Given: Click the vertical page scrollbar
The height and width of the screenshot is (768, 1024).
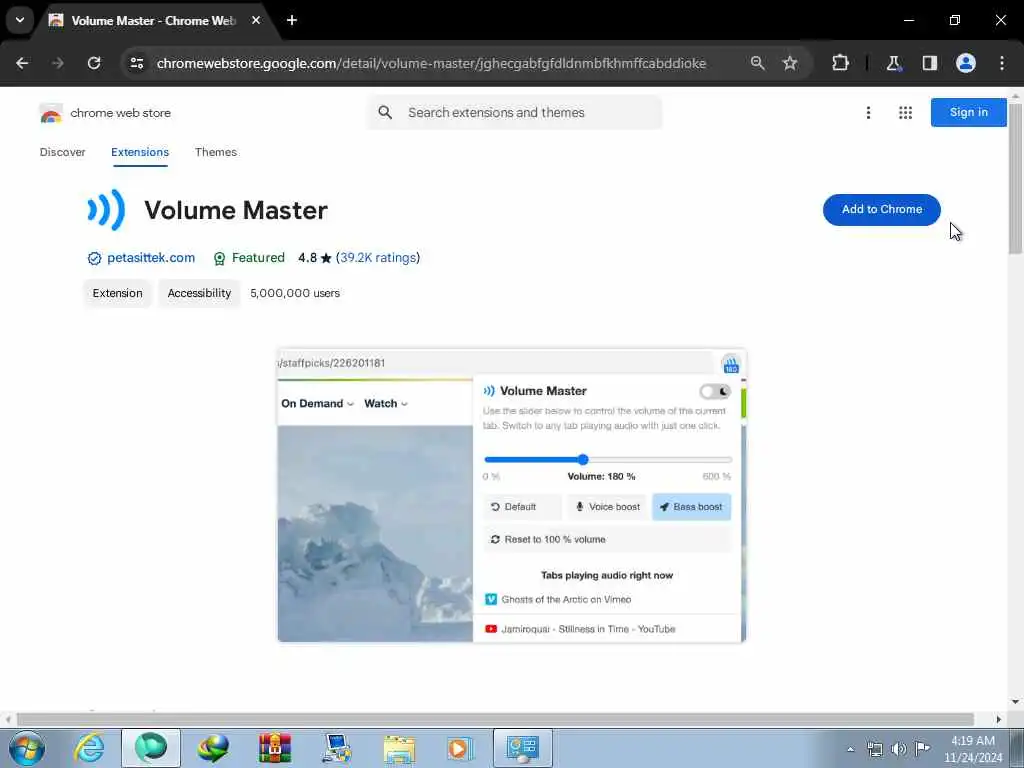Looking at the screenshot, I should click(1015, 178).
